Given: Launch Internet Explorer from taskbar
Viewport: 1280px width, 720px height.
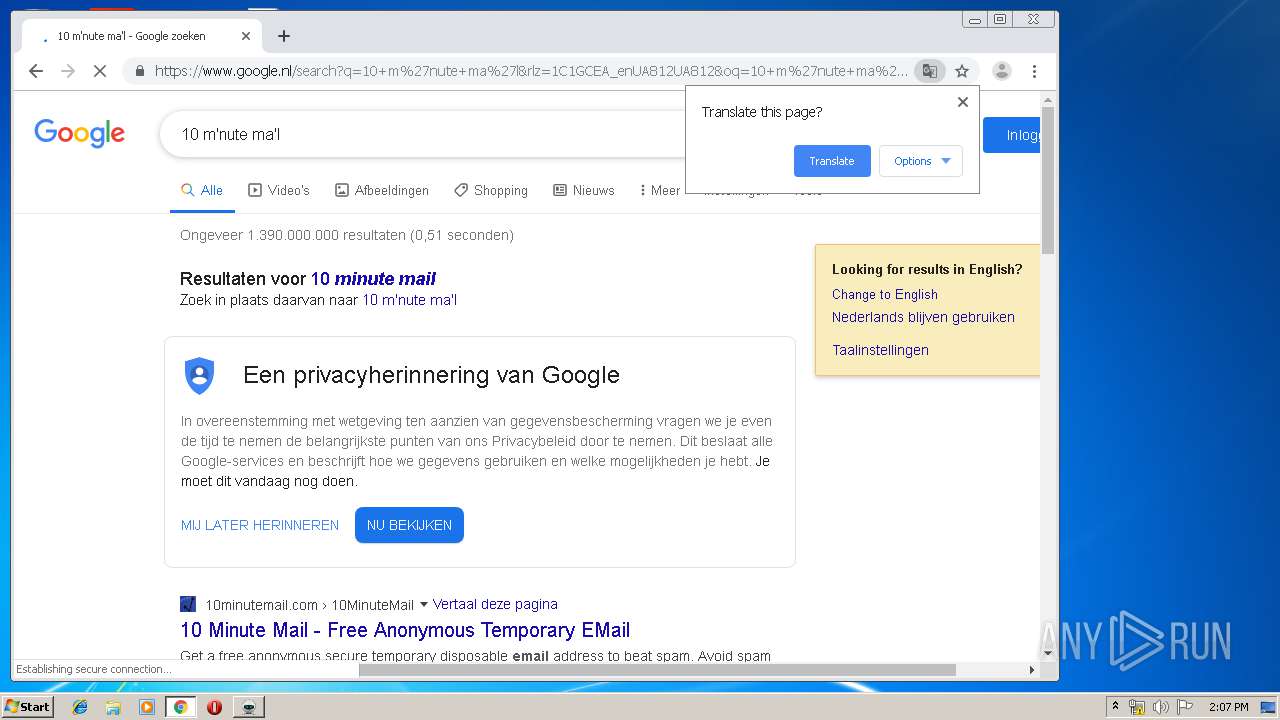Looking at the screenshot, I should tap(80, 707).
